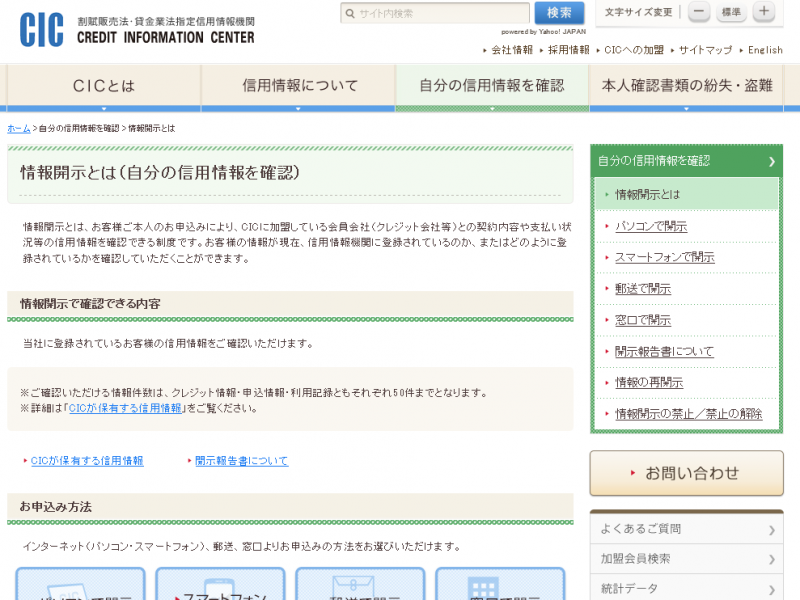Click the お申込み方法 section heading
Viewport: 800px width, 600px height.
click(x=56, y=507)
